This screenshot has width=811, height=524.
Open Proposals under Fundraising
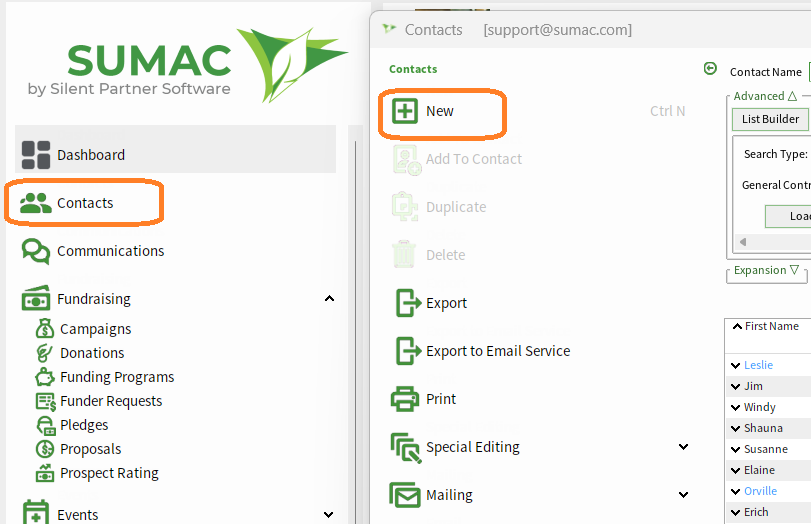[x=91, y=449]
